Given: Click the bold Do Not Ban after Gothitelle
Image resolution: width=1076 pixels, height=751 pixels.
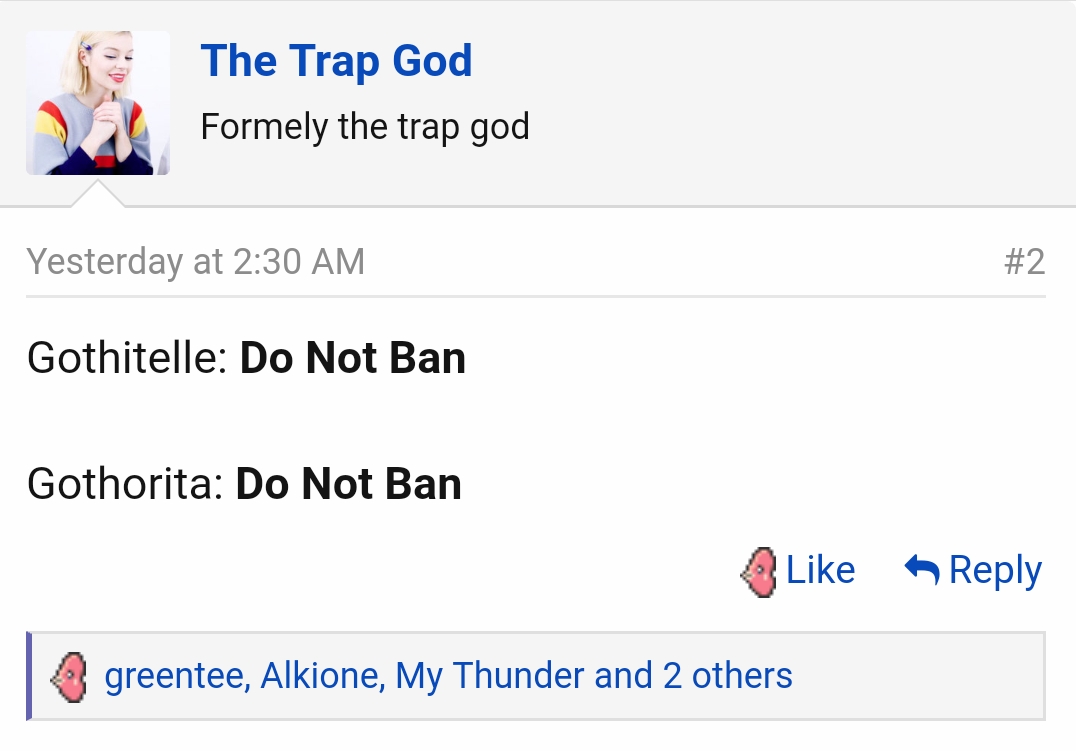Looking at the screenshot, I should tap(353, 358).
